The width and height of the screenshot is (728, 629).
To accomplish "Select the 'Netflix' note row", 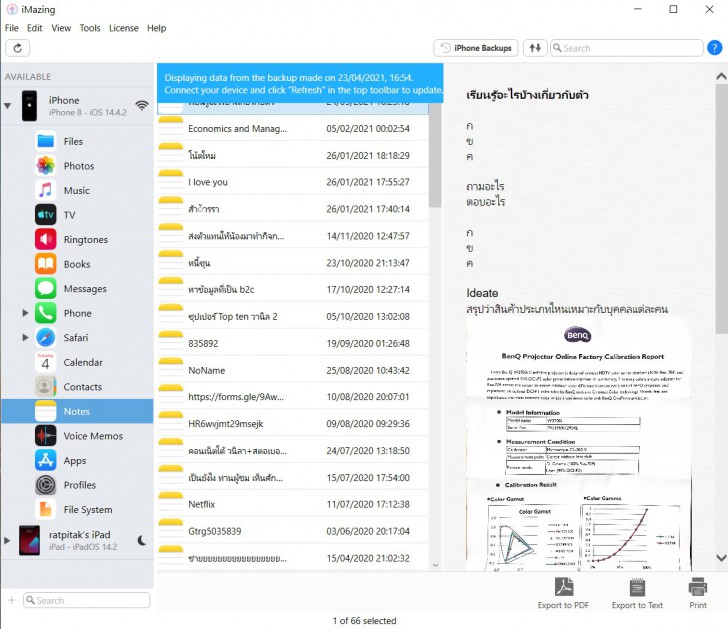I will coord(292,504).
